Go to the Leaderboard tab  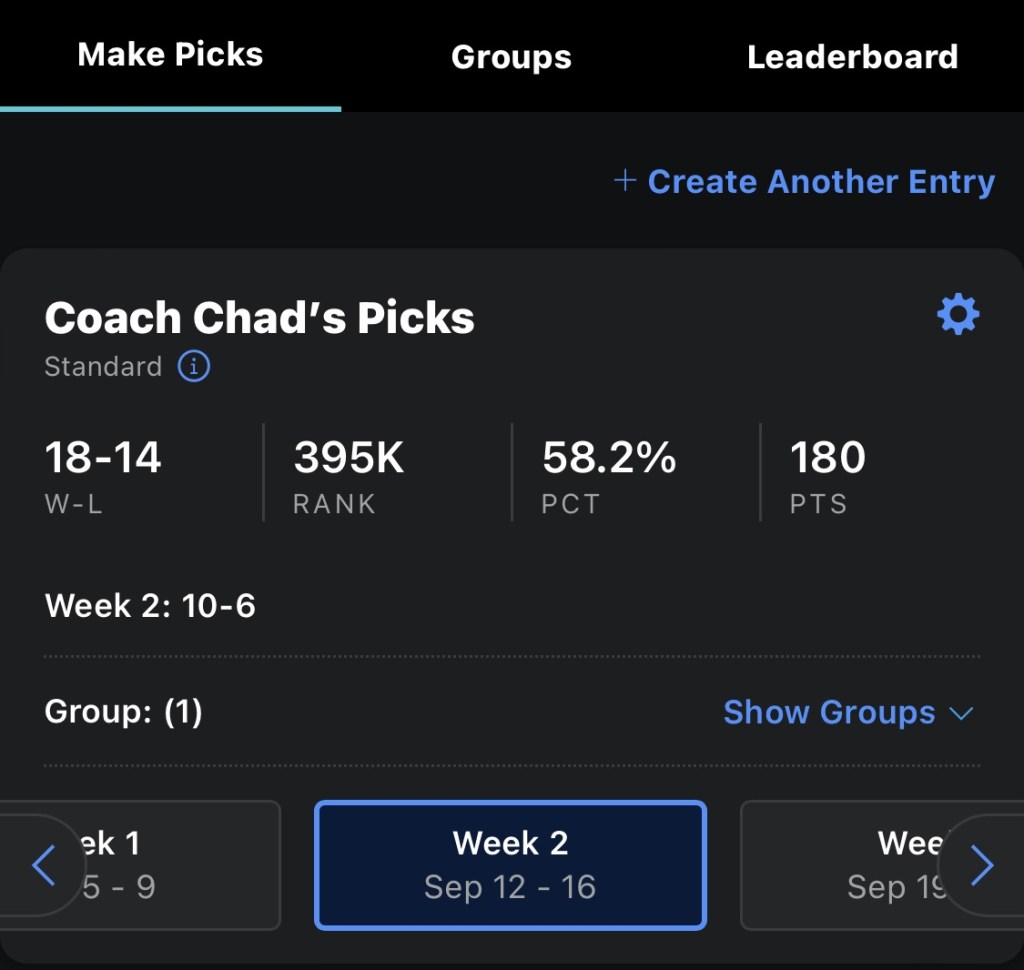852,57
